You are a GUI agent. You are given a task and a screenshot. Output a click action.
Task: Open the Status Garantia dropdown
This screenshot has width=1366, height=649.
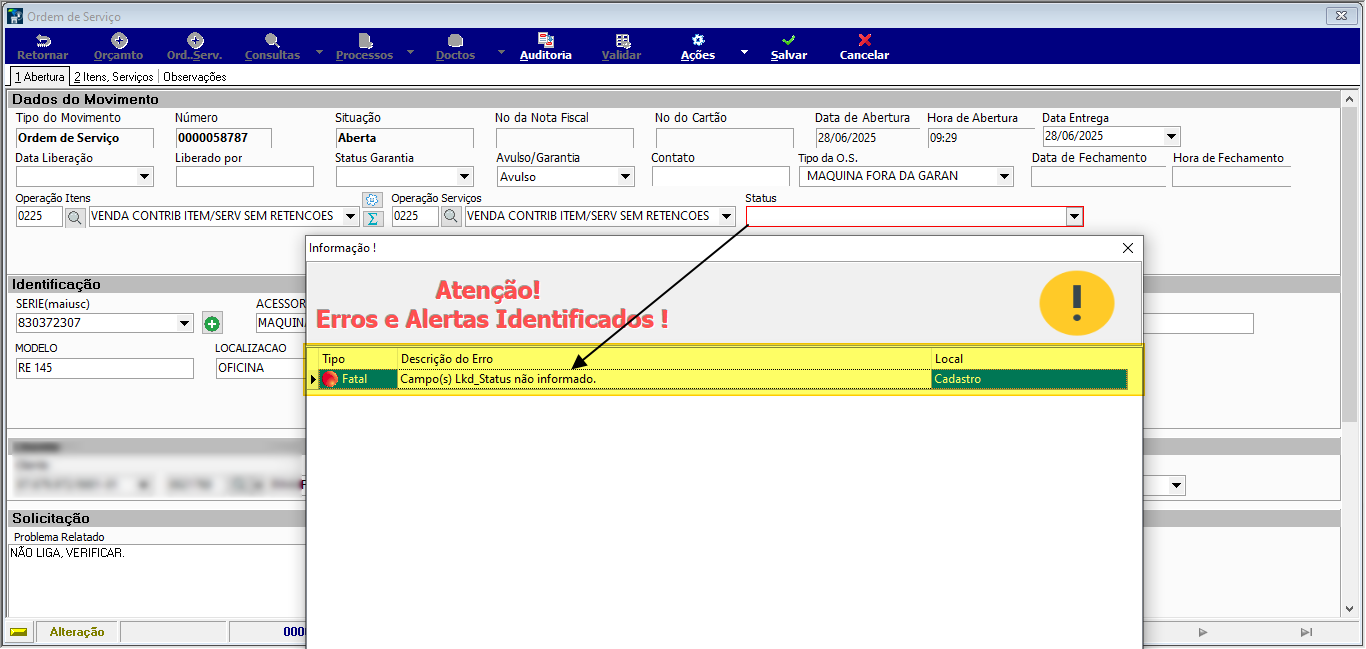click(x=464, y=177)
